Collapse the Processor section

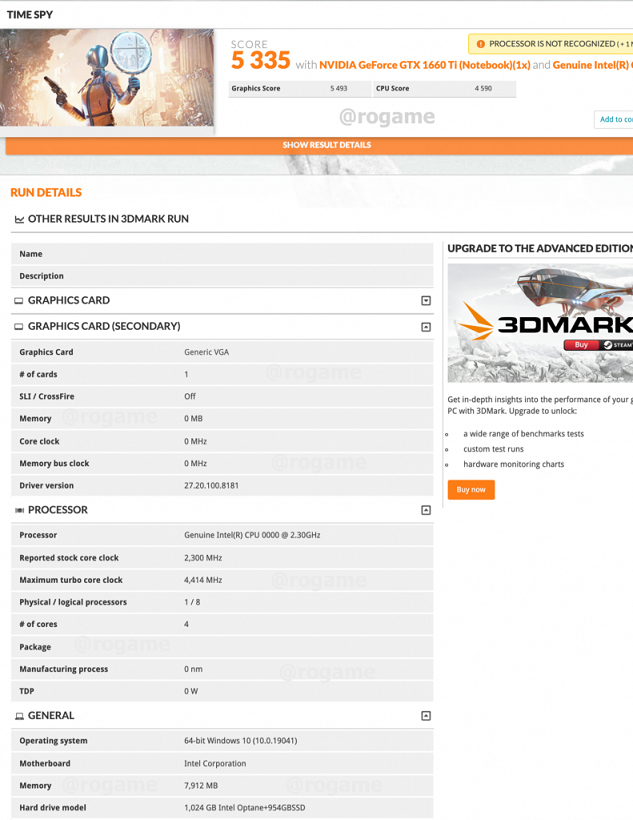(x=426, y=510)
